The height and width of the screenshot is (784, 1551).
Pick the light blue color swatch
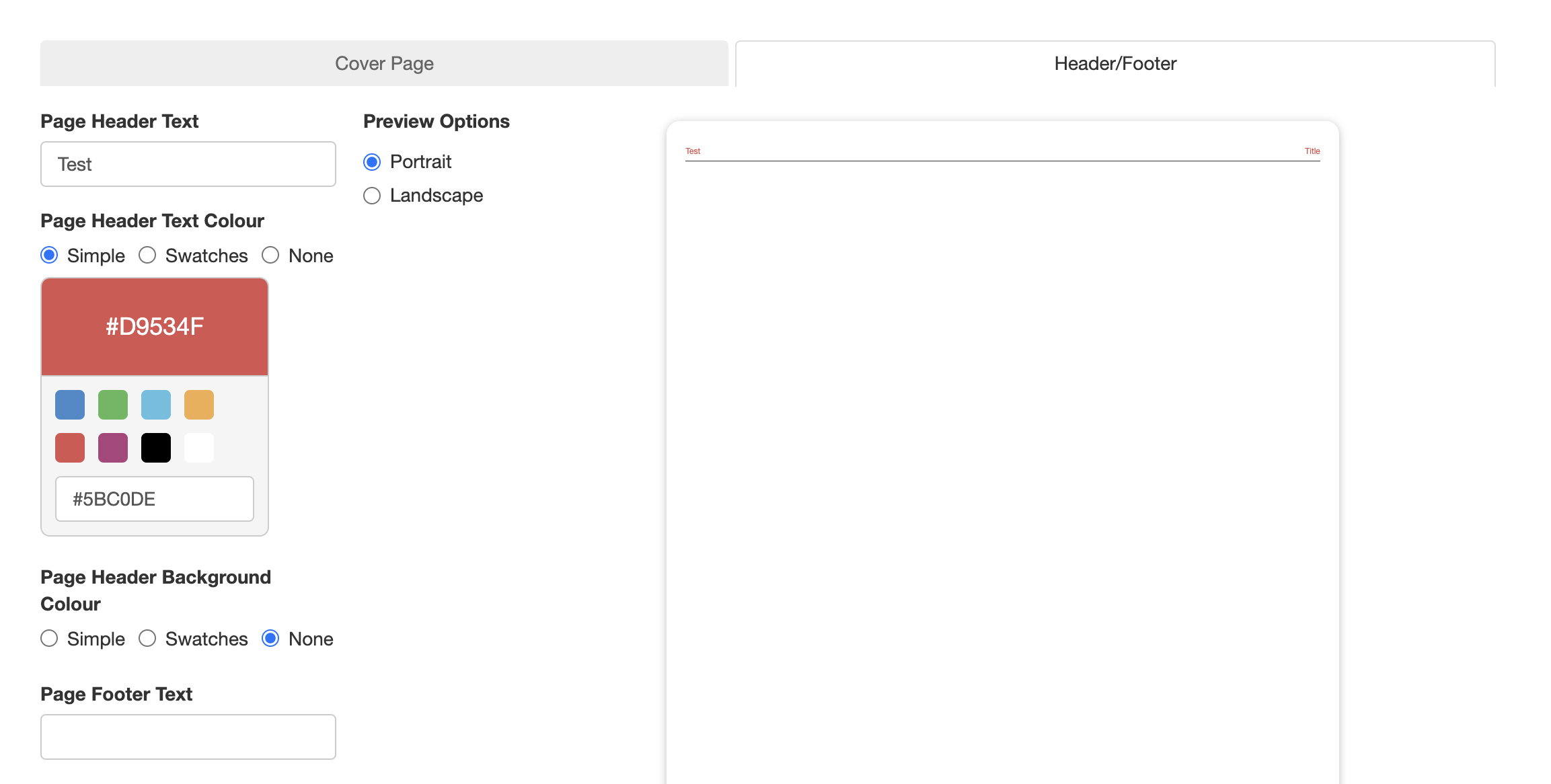point(155,404)
